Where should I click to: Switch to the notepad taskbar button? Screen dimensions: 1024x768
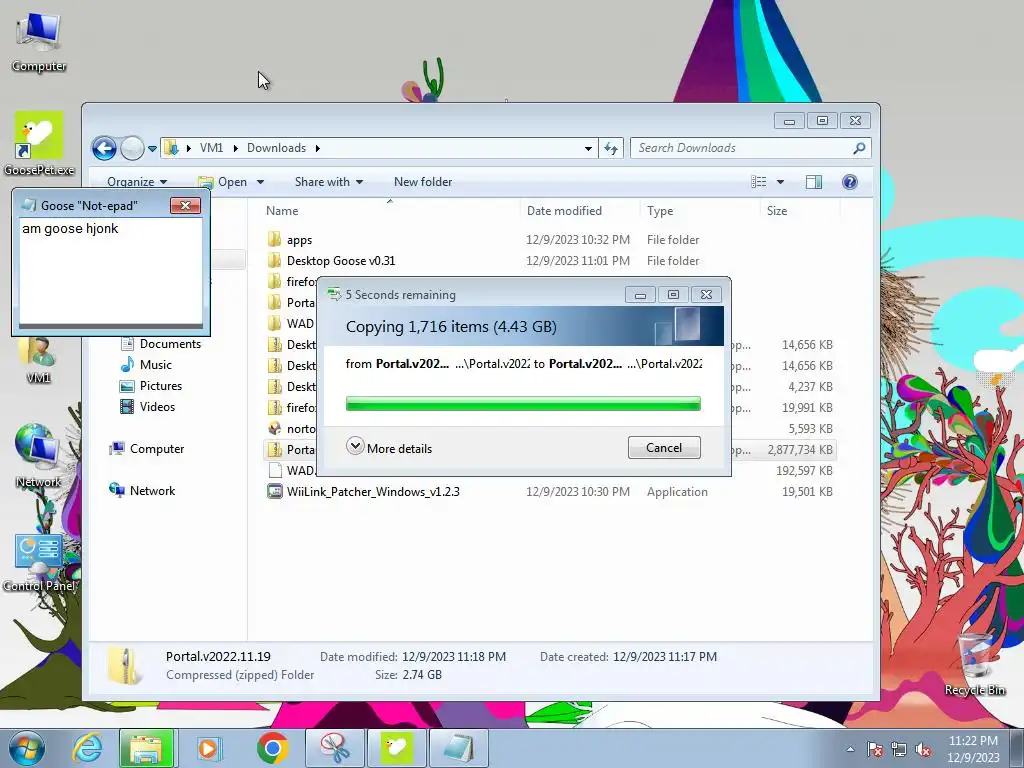click(459, 748)
